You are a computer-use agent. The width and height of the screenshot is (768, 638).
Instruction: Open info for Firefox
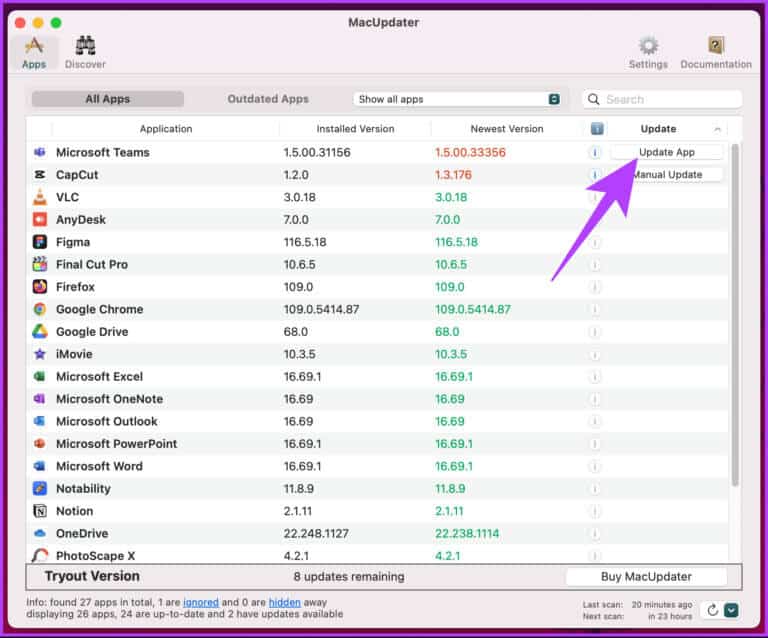click(595, 287)
